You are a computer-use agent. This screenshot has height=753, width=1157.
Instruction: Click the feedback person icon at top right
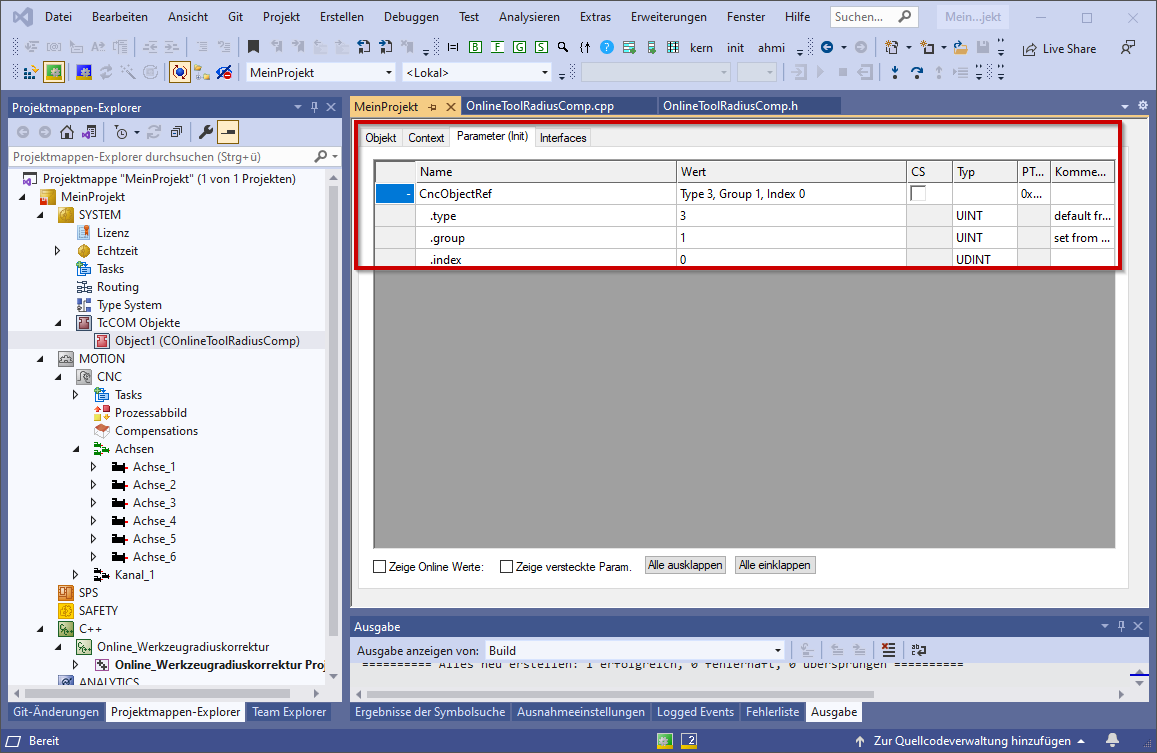1127,48
